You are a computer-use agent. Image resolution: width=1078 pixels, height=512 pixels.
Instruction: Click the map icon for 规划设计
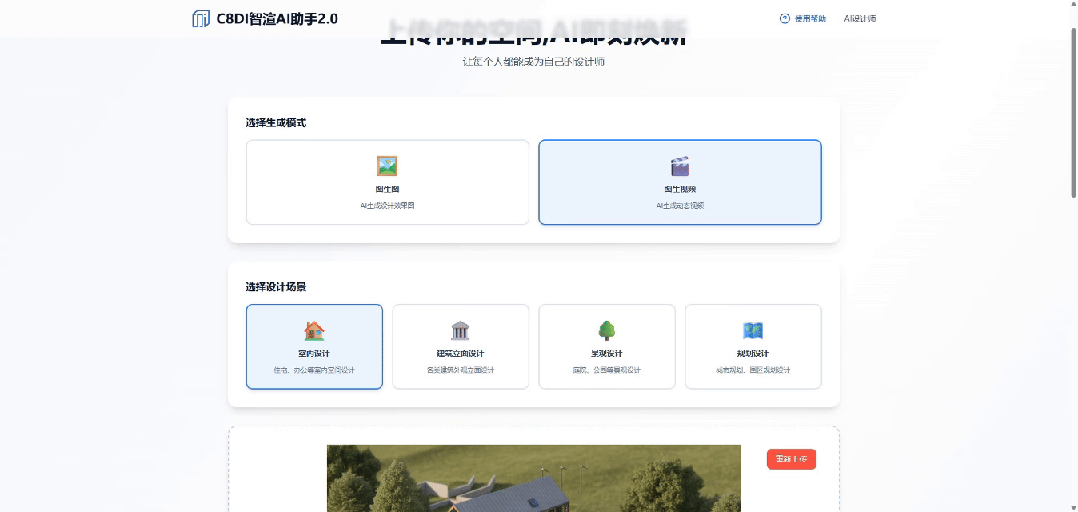[753, 331]
